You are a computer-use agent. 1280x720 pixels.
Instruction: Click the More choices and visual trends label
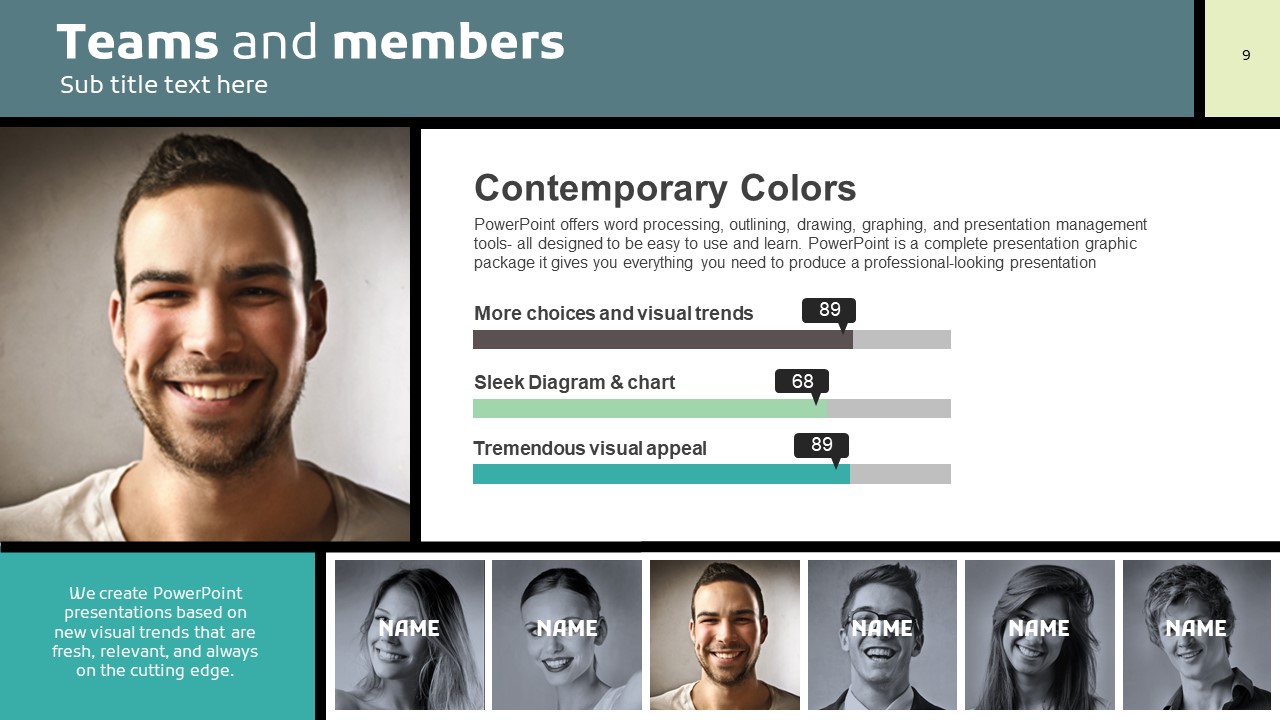[x=613, y=313]
